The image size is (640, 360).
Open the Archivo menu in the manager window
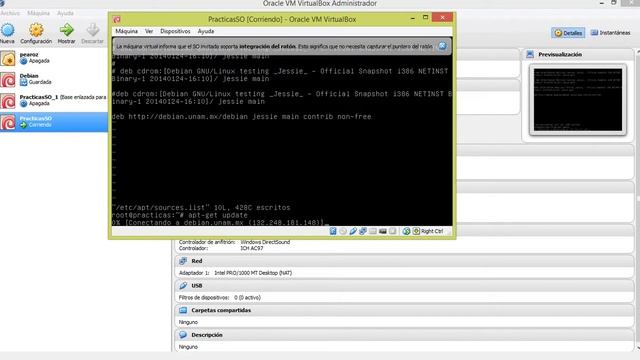tap(11, 13)
